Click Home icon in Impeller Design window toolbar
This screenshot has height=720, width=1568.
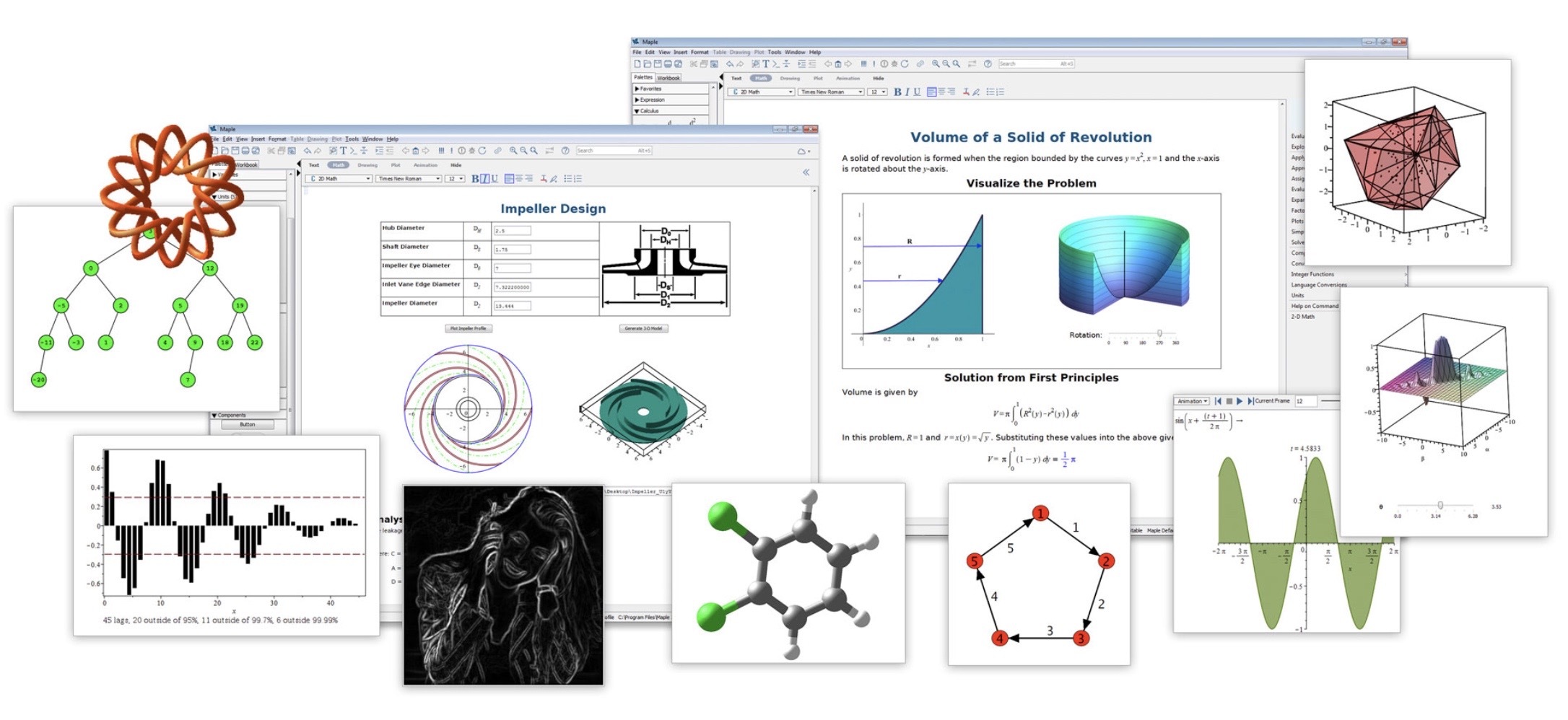pos(416,151)
